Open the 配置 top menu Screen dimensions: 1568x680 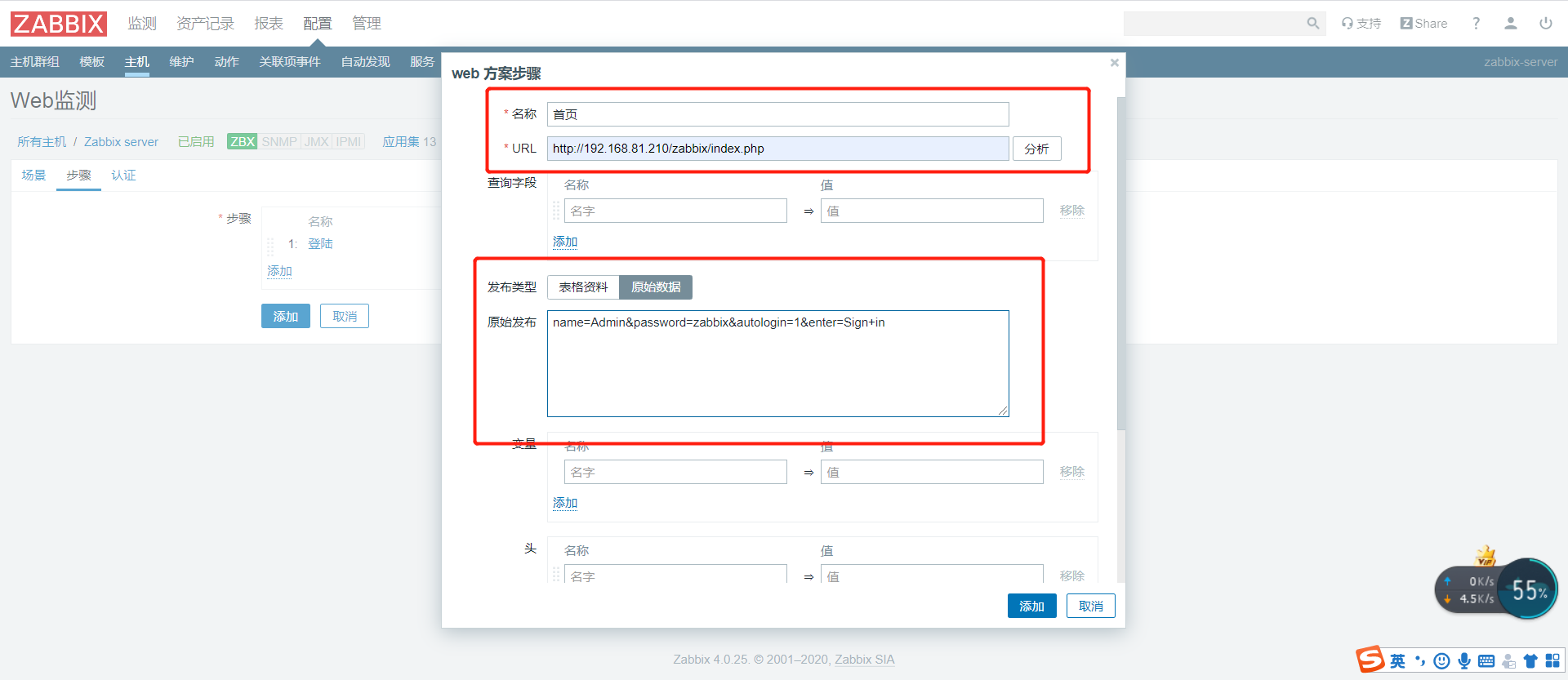(x=318, y=24)
